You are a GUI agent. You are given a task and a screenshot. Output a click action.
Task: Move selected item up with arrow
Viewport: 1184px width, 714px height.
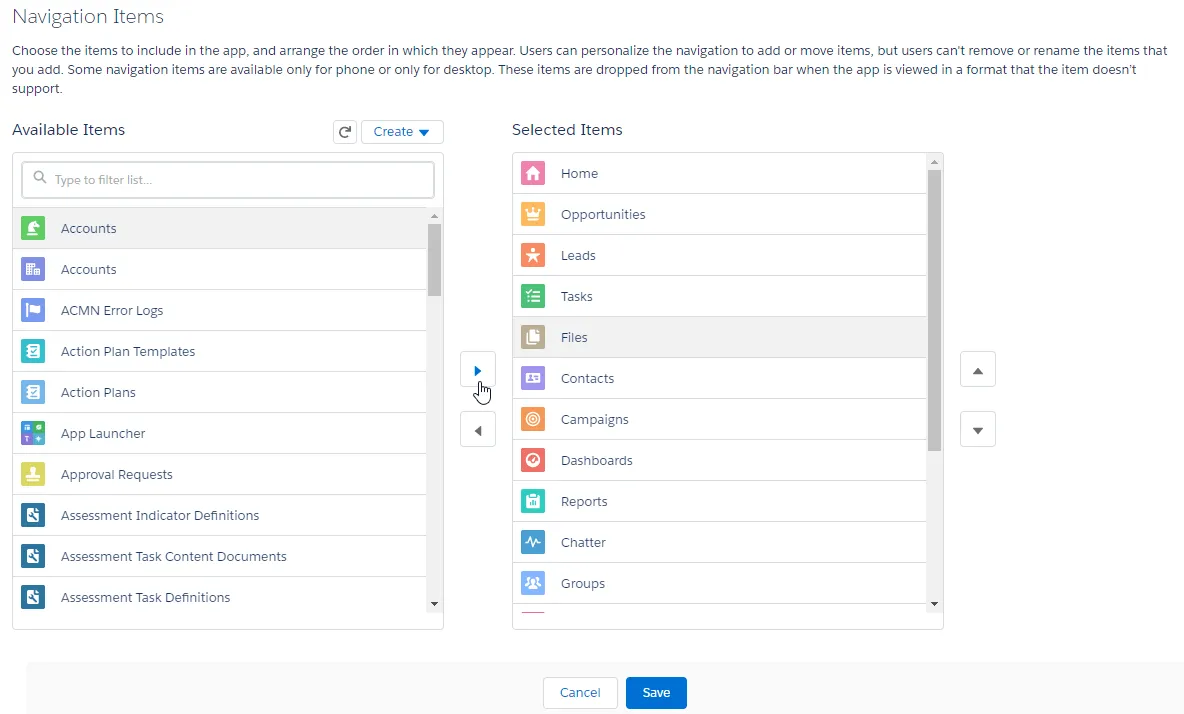click(977, 370)
